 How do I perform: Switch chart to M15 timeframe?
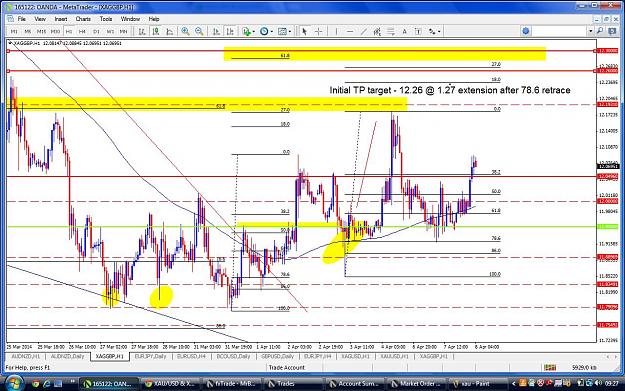(41, 31)
